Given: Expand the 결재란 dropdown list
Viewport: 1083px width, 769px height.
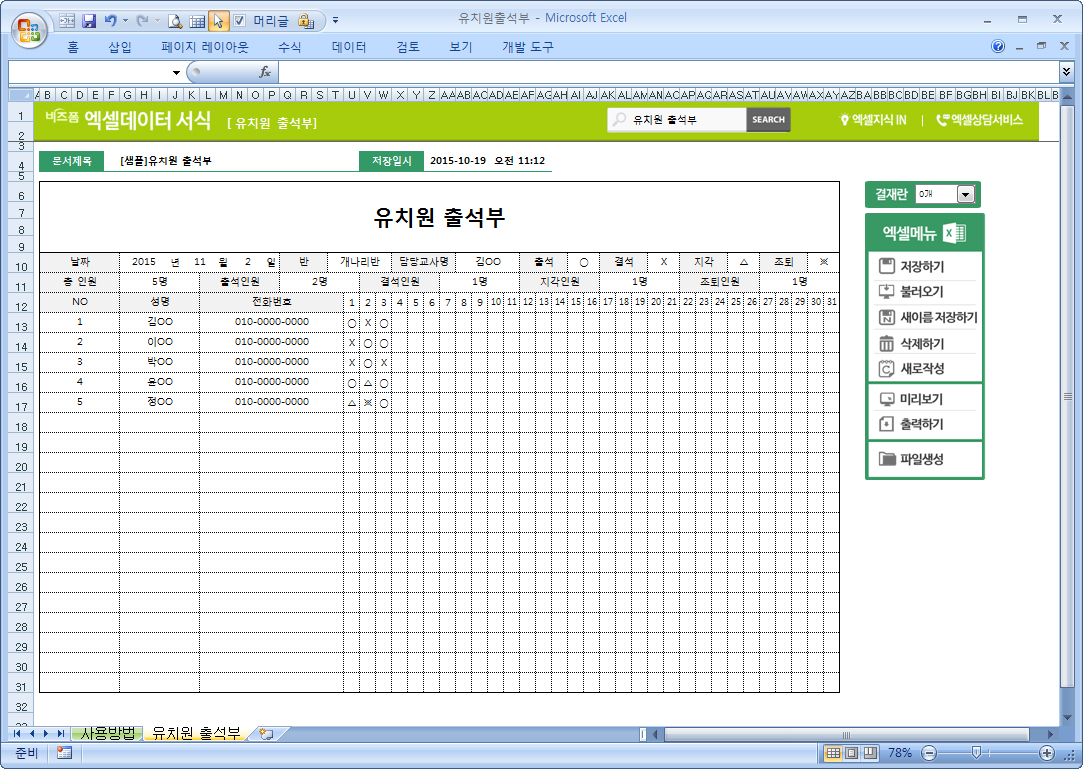Looking at the screenshot, I should (965, 195).
